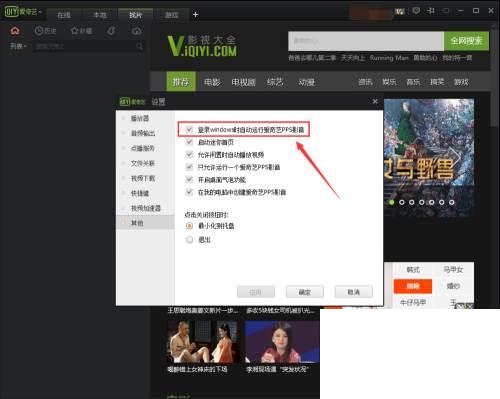The image size is (500, 399).
Task: Expand the 列表 list dropdown
Action: [18, 46]
